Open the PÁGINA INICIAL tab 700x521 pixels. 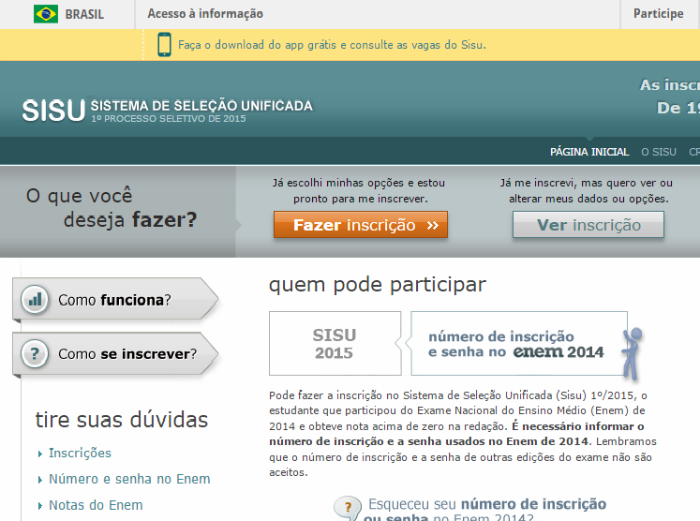coord(589,152)
